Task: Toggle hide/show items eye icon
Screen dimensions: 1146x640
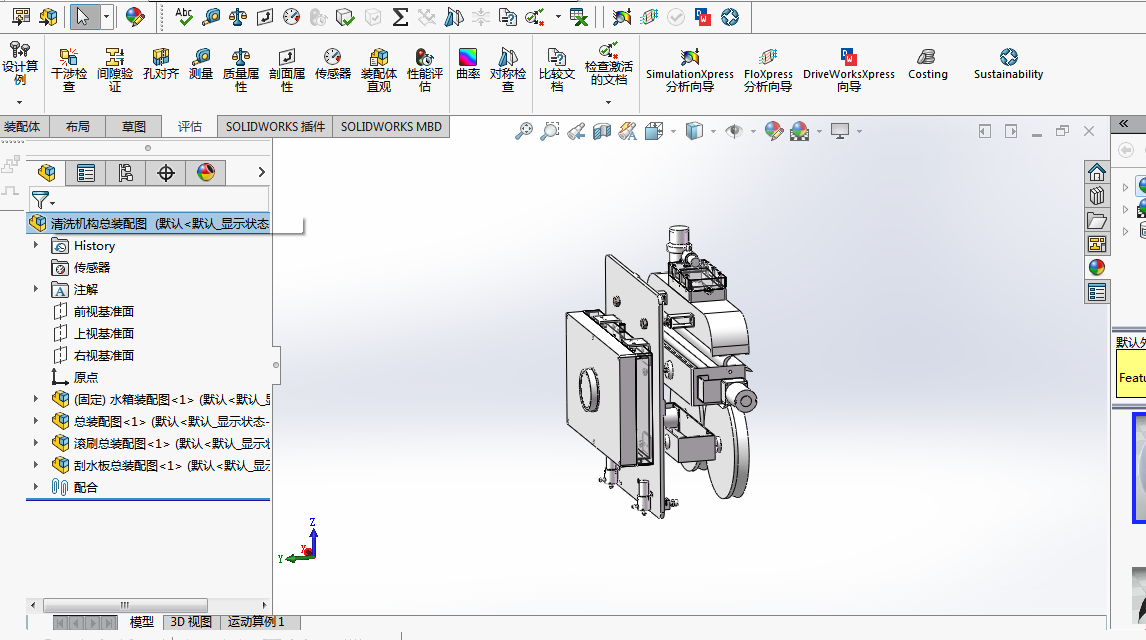Action: tap(735, 131)
